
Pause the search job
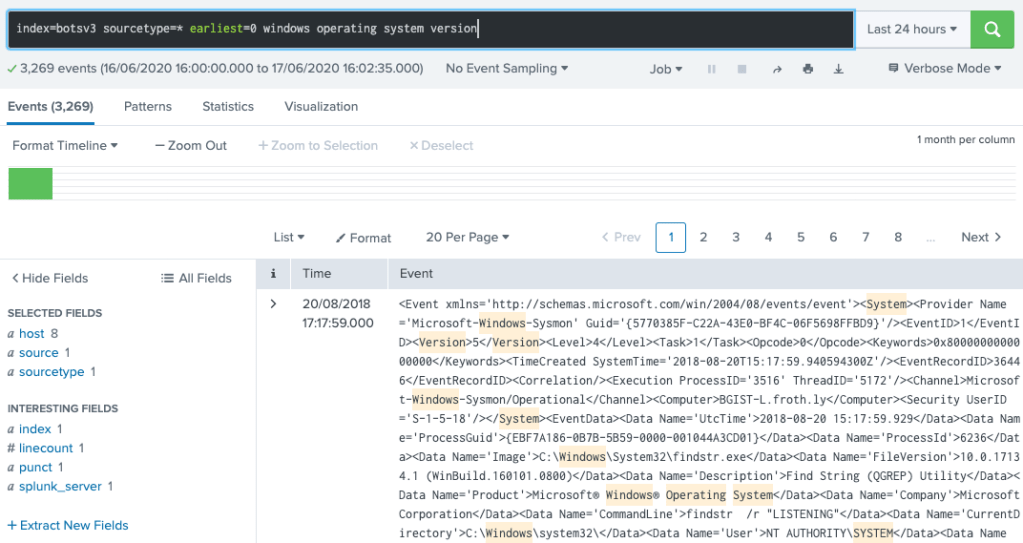pyautogui.click(x=712, y=69)
